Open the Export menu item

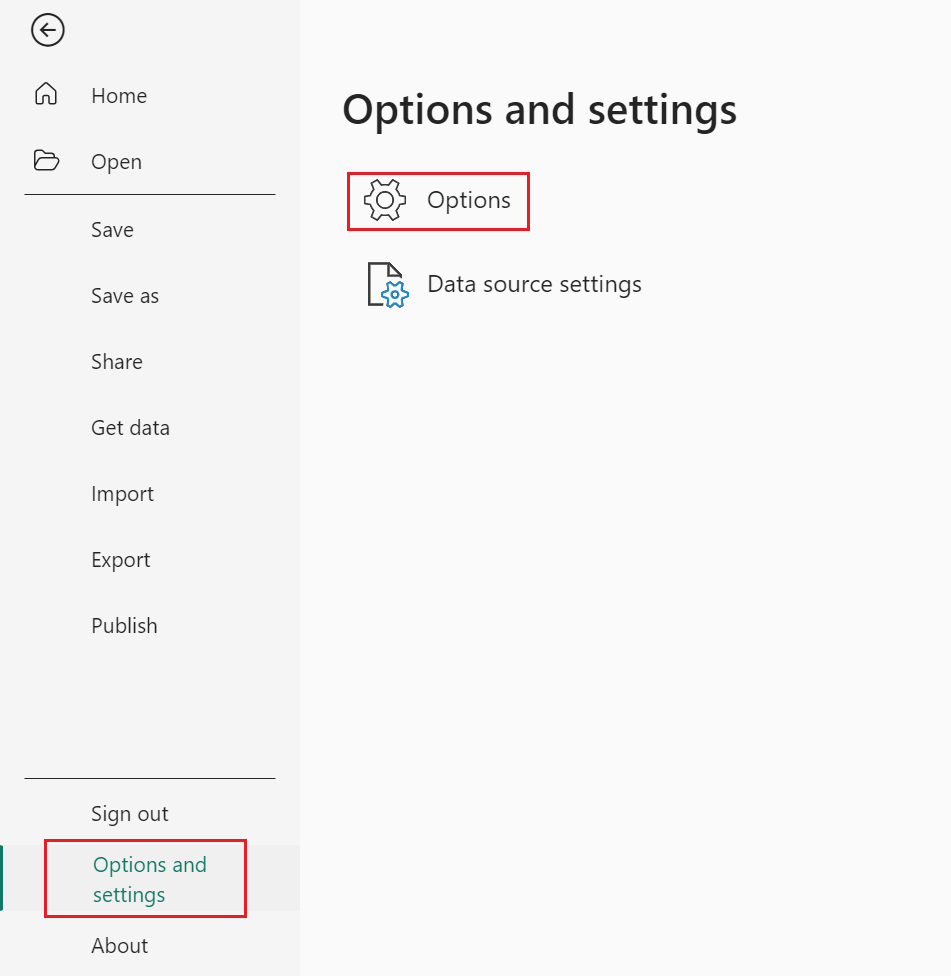(x=120, y=559)
